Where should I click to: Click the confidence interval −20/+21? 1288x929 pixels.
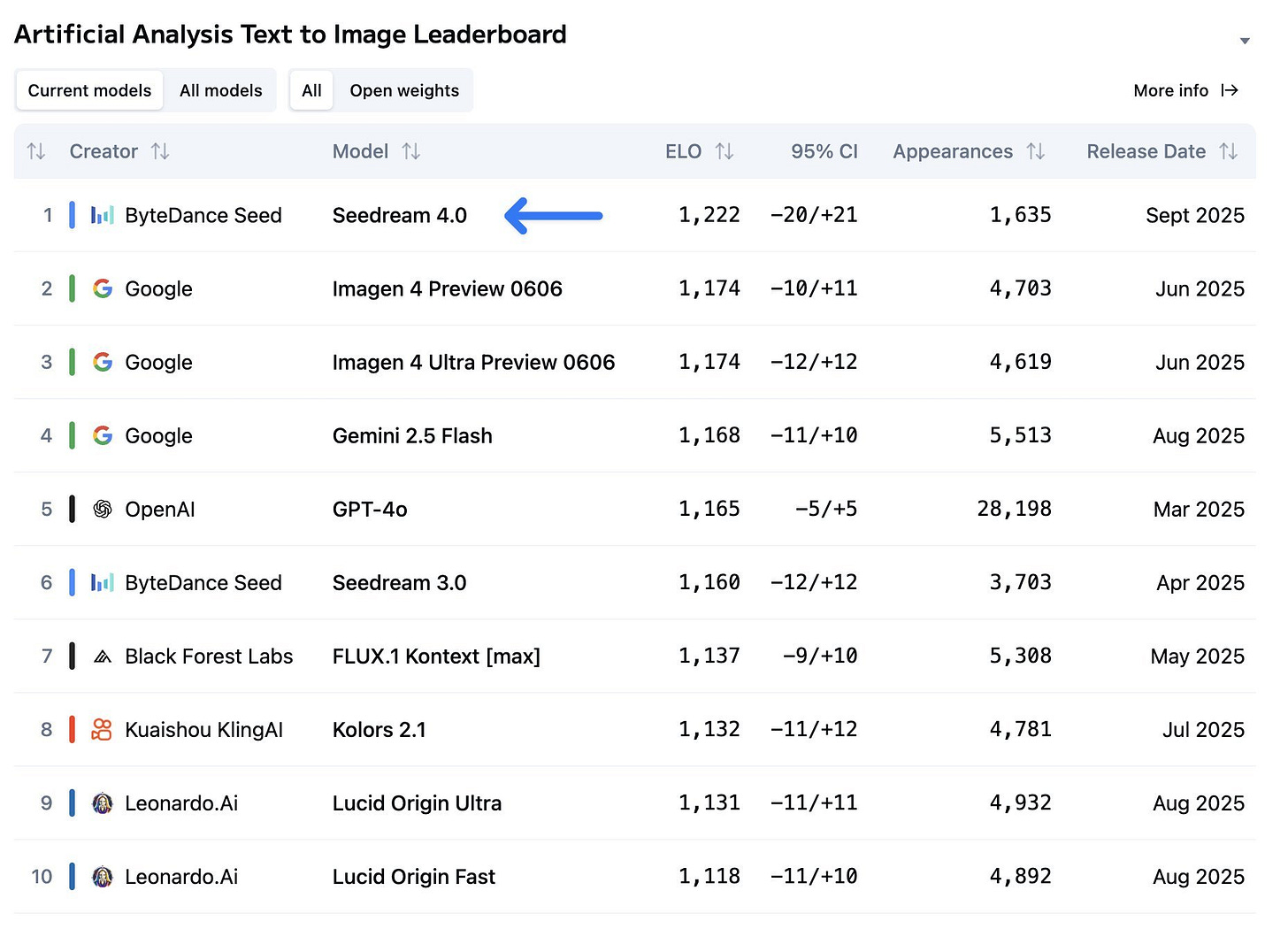(814, 215)
